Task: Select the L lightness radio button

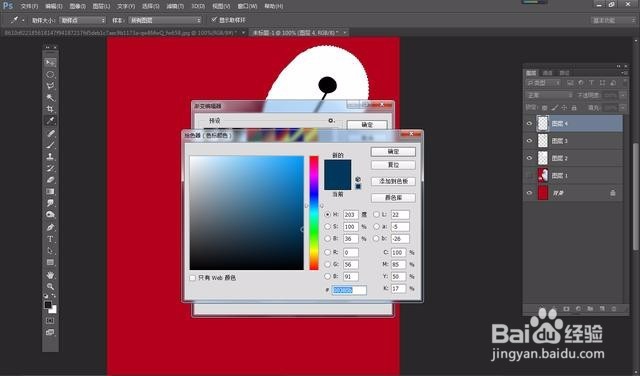Action: coord(376,214)
